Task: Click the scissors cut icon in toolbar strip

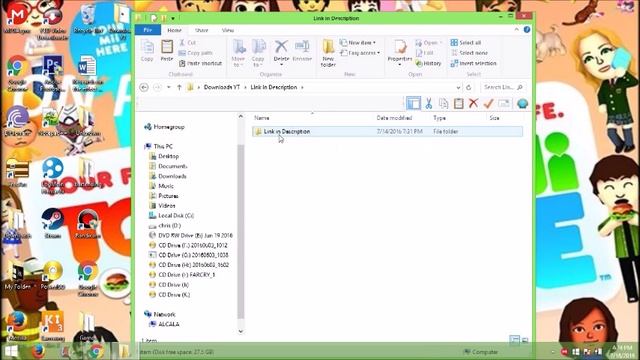Action: 429,104
